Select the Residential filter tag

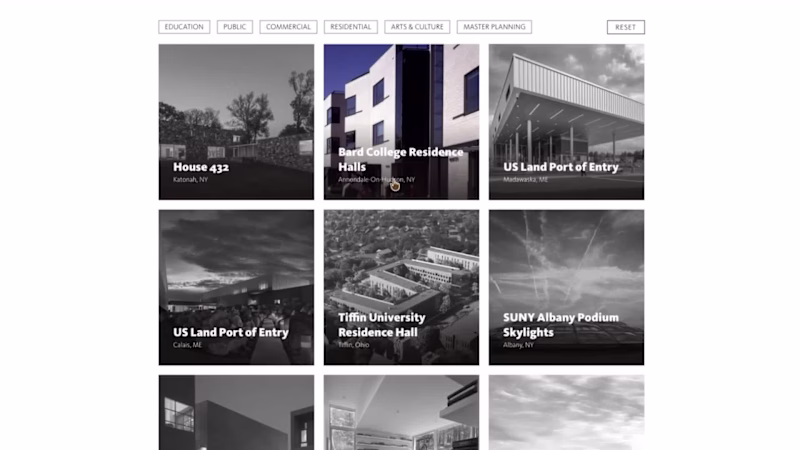coord(351,27)
